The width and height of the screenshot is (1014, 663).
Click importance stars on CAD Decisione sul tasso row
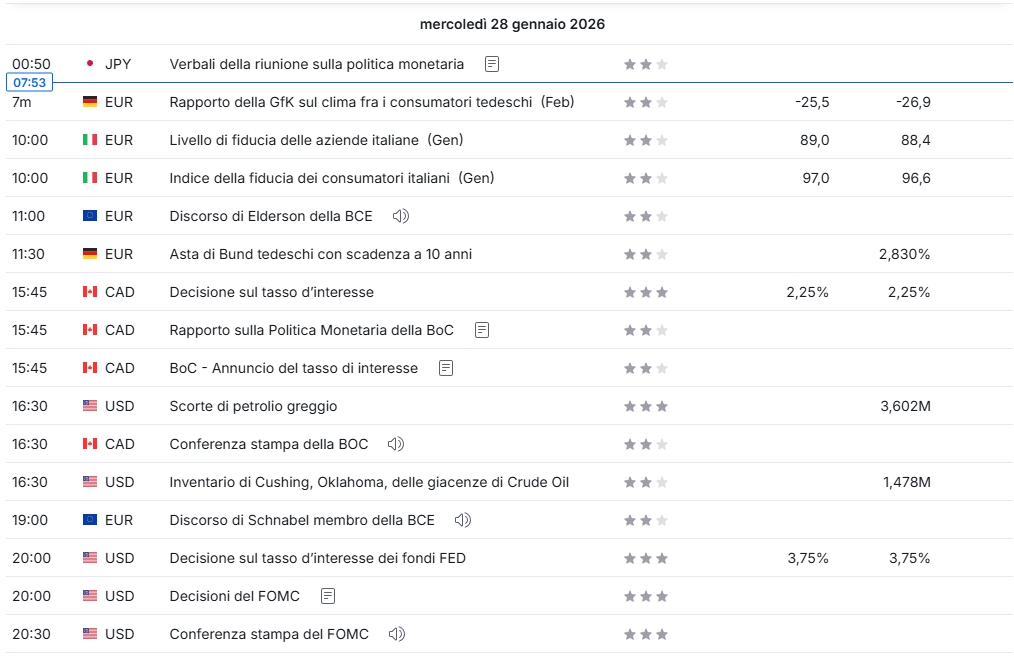645,292
